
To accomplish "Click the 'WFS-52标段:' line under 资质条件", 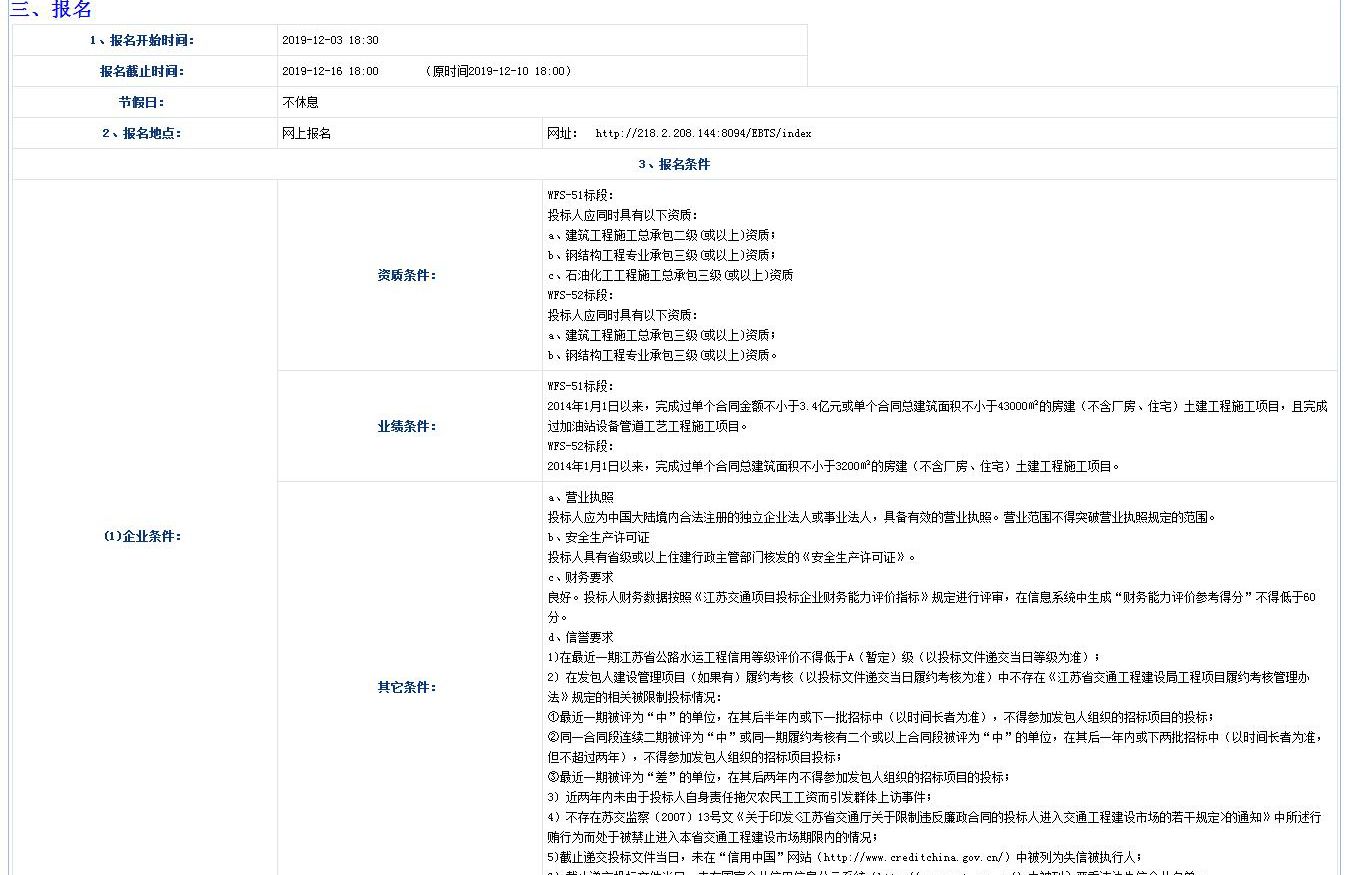I will pyautogui.click(x=581, y=295).
